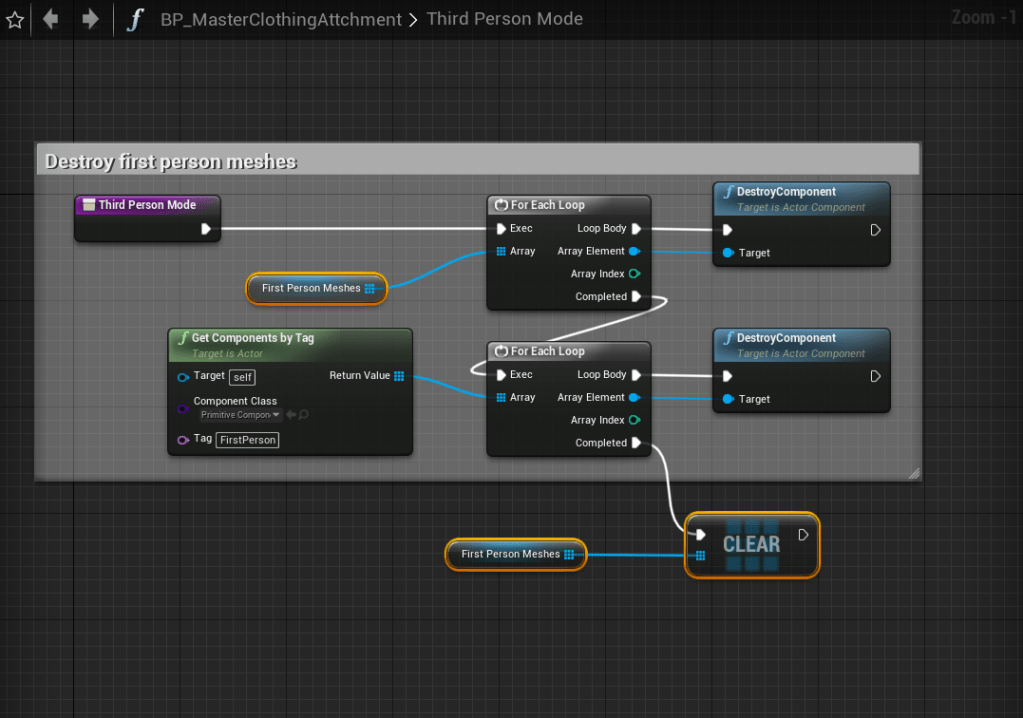1023x718 pixels.
Task: Select the CLEAR array node
Action: [x=752, y=545]
